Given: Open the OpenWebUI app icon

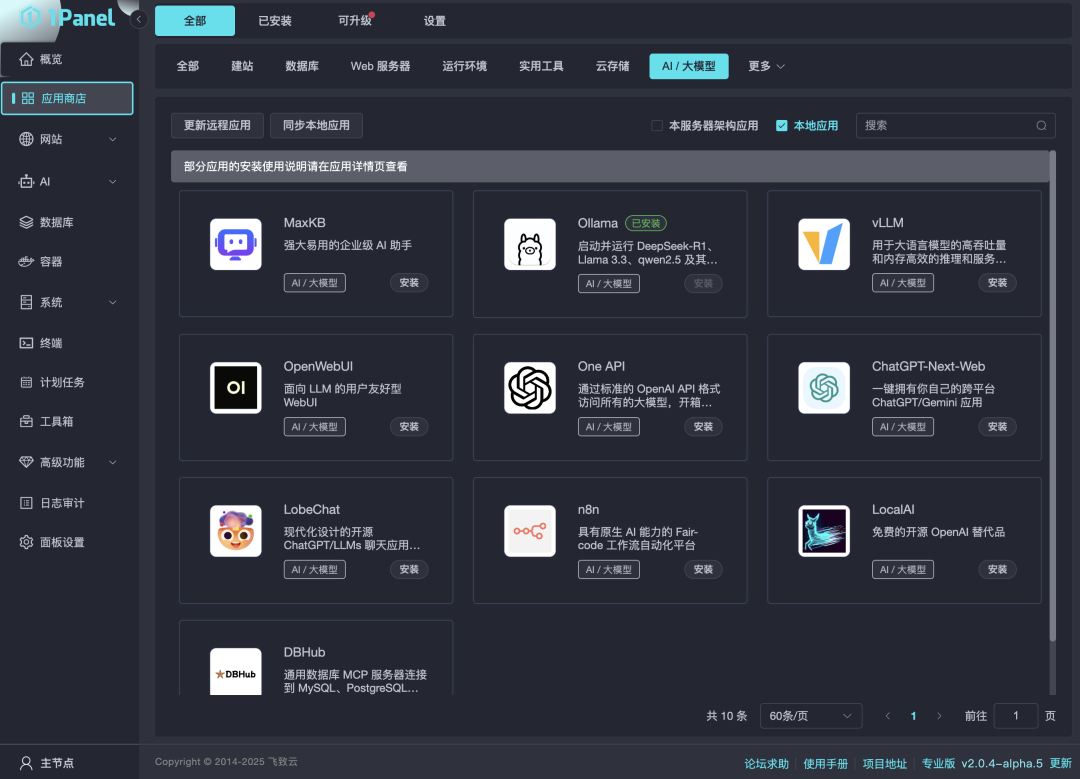Looking at the screenshot, I should [x=236, y=387].
